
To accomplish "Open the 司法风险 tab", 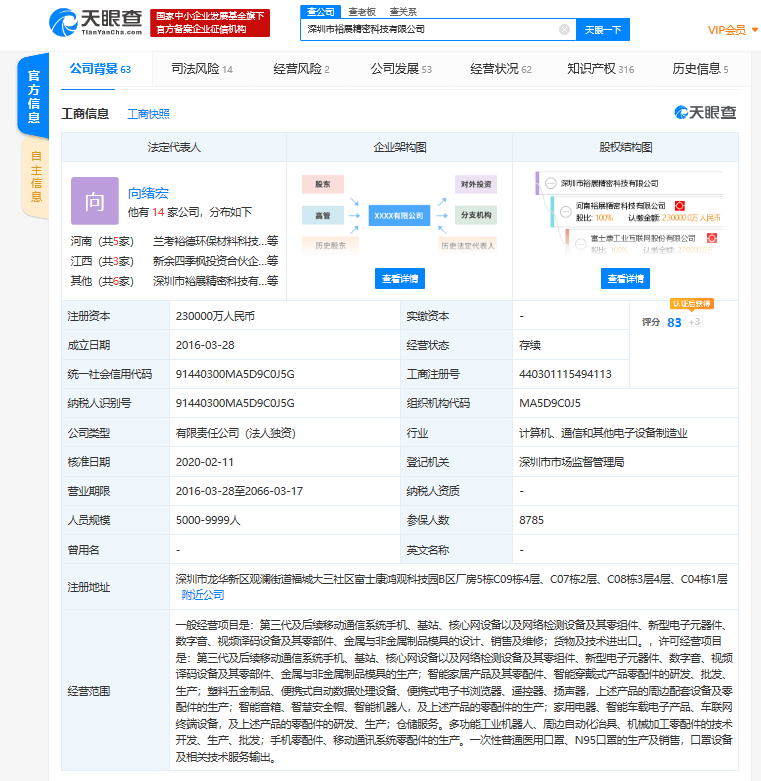I will tap(202, 69).
